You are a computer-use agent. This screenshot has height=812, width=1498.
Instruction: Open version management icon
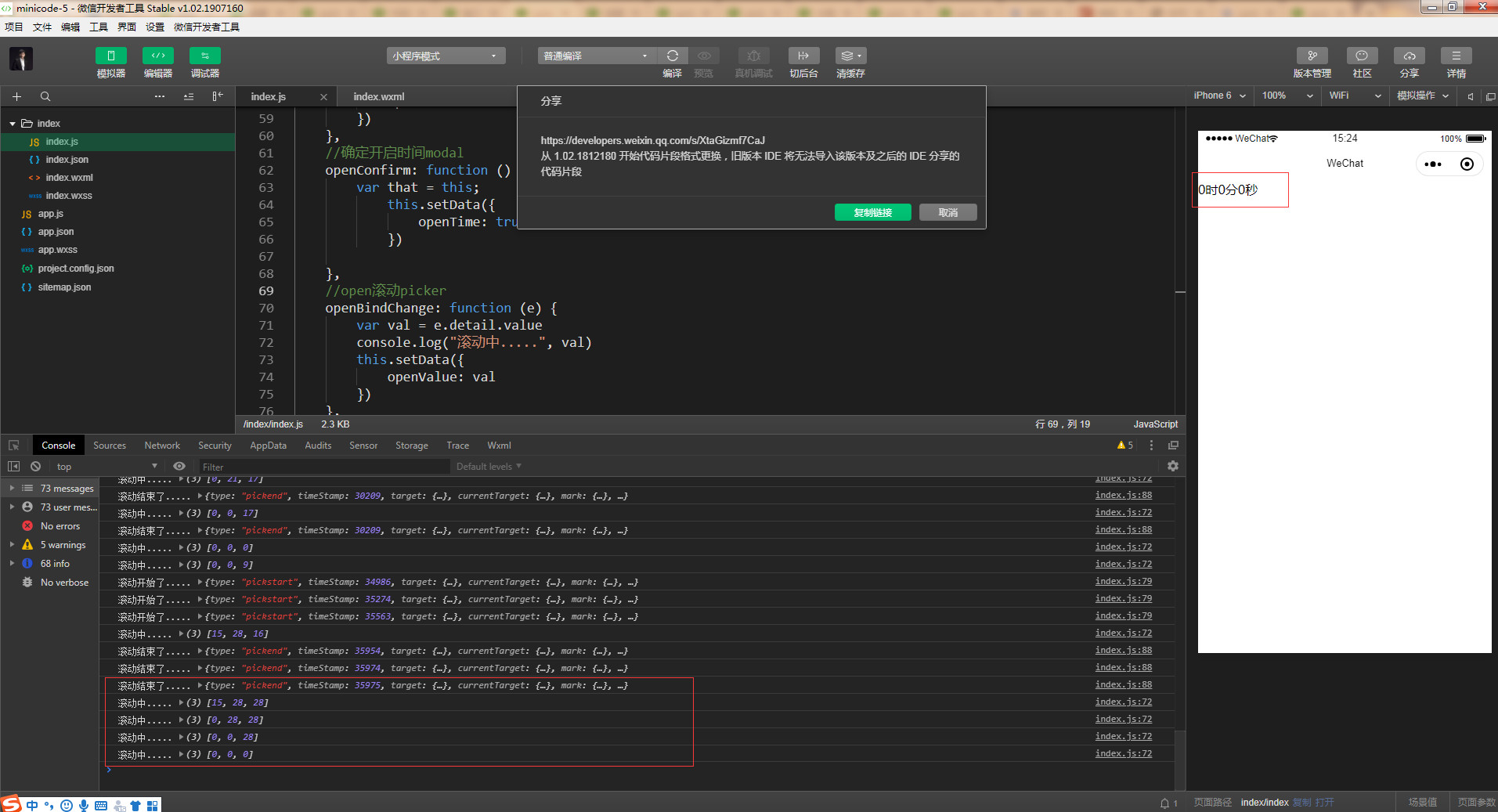click(x=1312, y=56)
